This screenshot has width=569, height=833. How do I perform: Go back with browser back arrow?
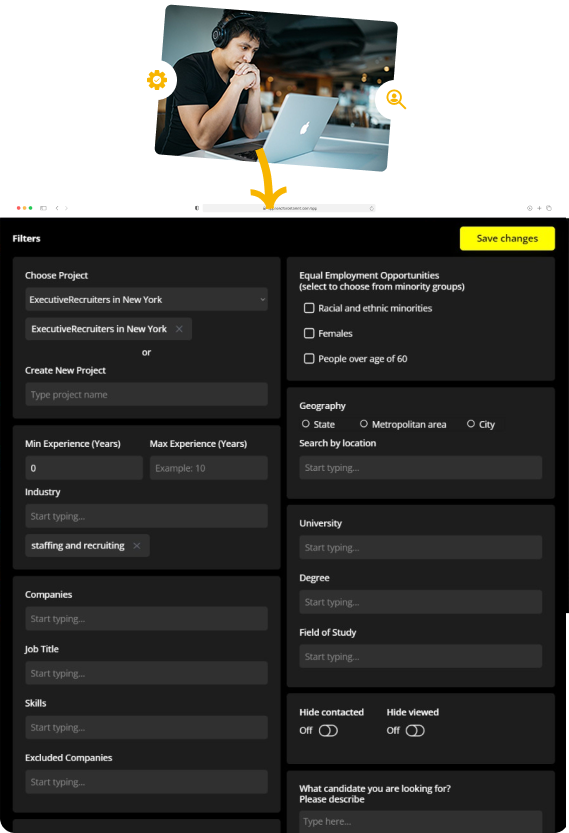[x=57, y=208]
